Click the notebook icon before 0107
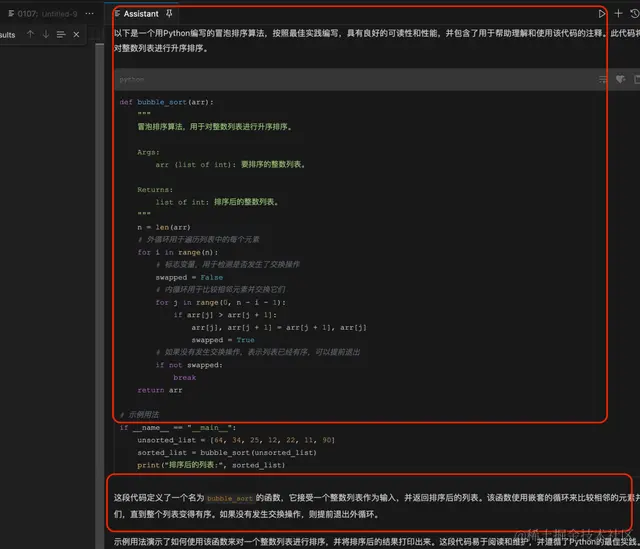Viewport: 640px width, 549px height. pos(11,14)
